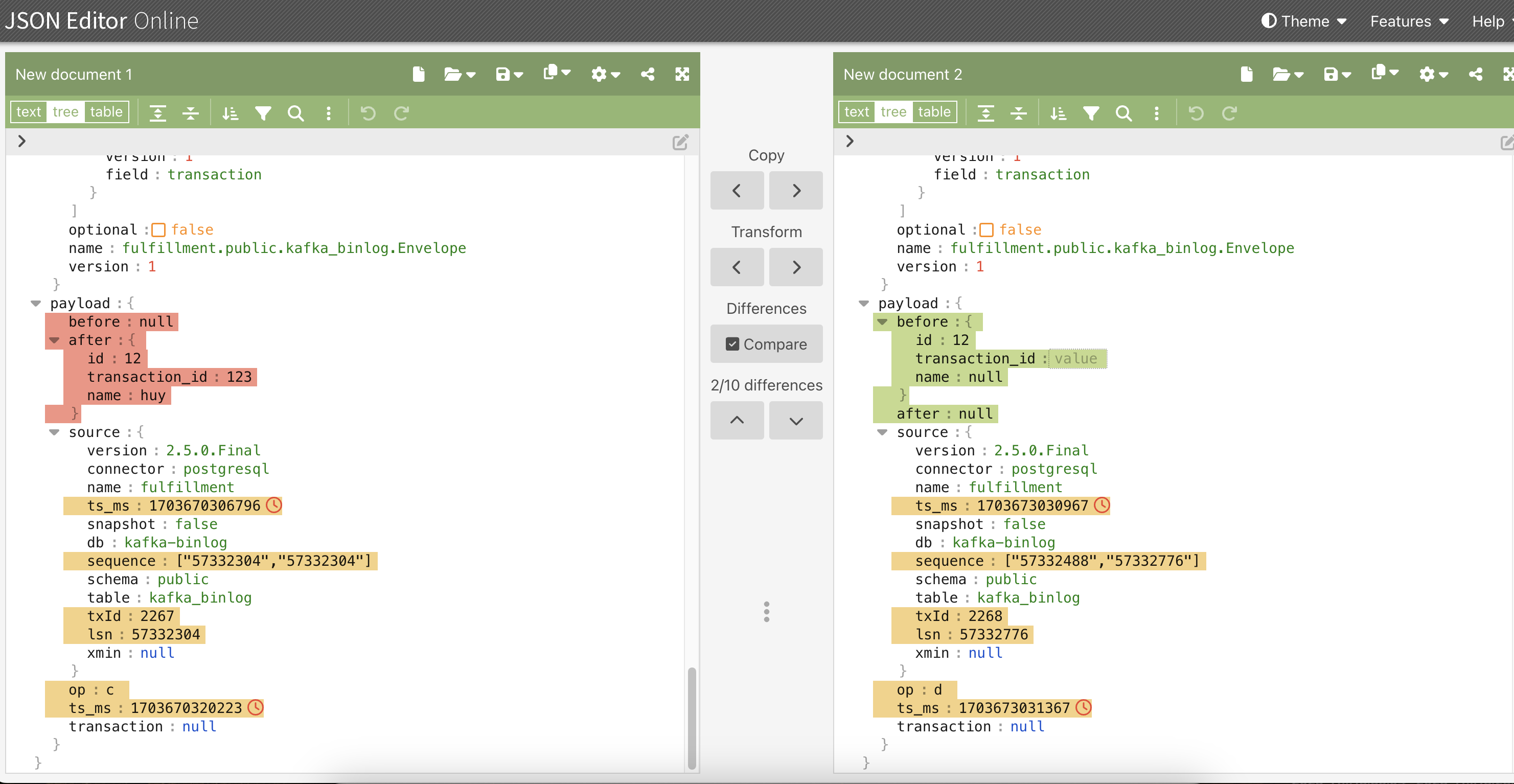Image resolution: width=1514 pixels, height=784 pixels.
Task: Show timestamp for right source ts_ms 1703673030967
Action: point(1102,505)
